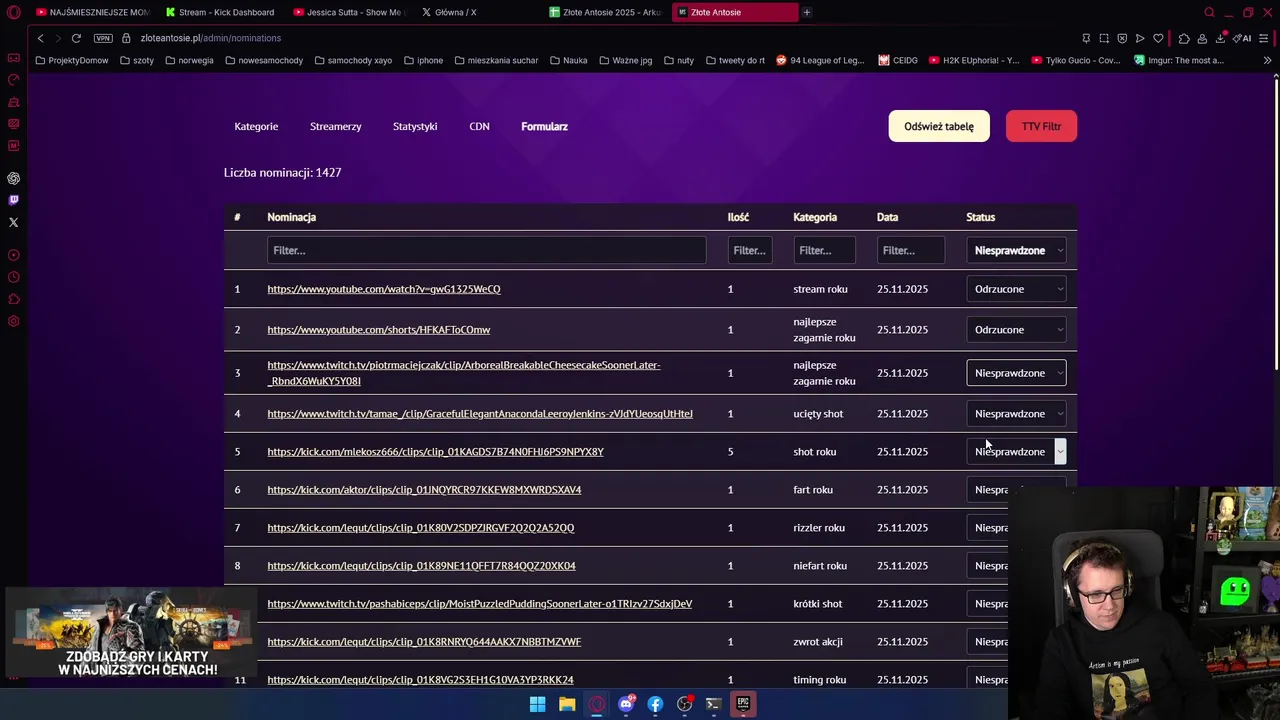
Task: Open the pashabiceps twitch clip link
Action: point(480,604)
